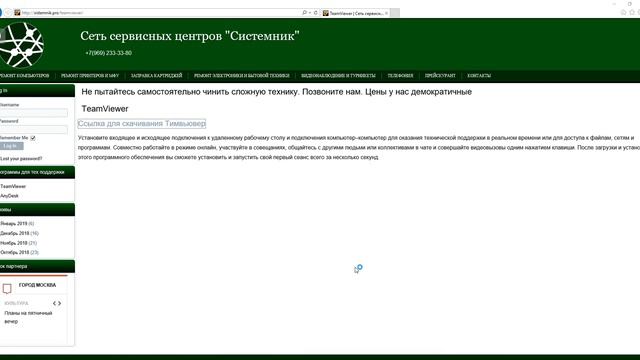Open Ремонт электроники и бытовой техники
Screen dimensions: 640x360
coord(242,76)
